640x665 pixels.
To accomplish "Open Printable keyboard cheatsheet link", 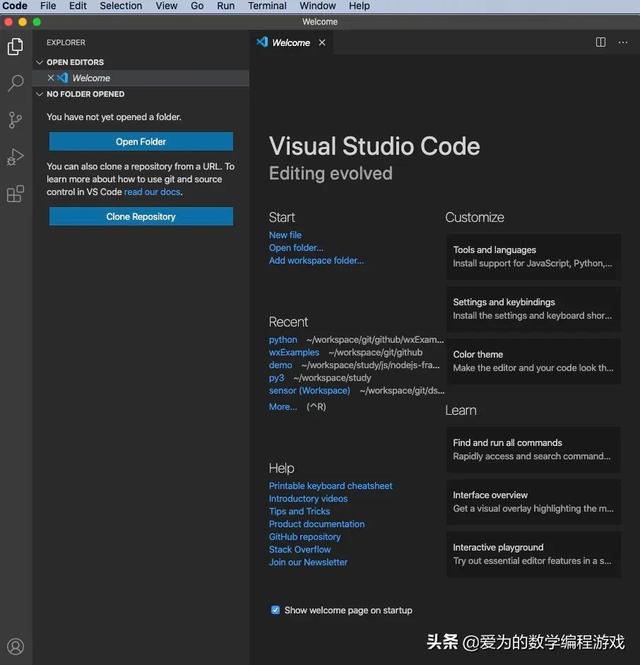I will [x=330, y=486].
